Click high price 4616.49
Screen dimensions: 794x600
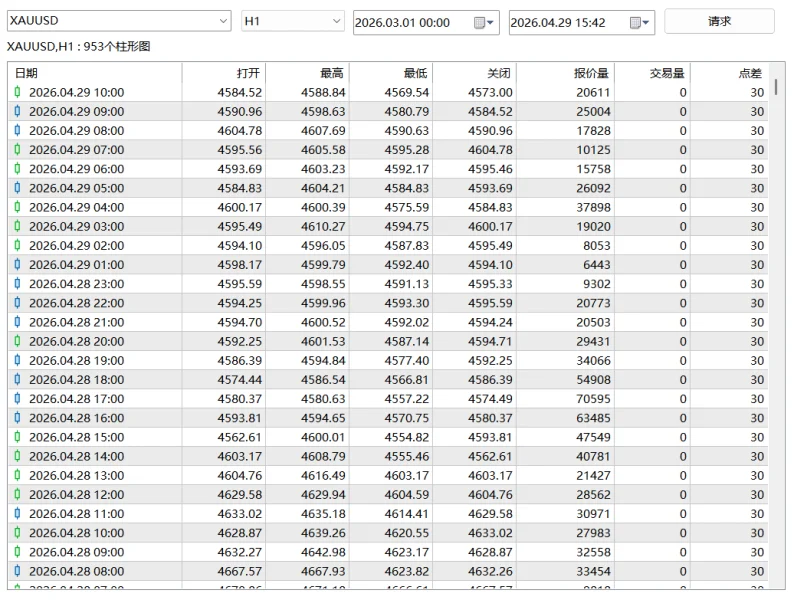click(x=323, y=475)
